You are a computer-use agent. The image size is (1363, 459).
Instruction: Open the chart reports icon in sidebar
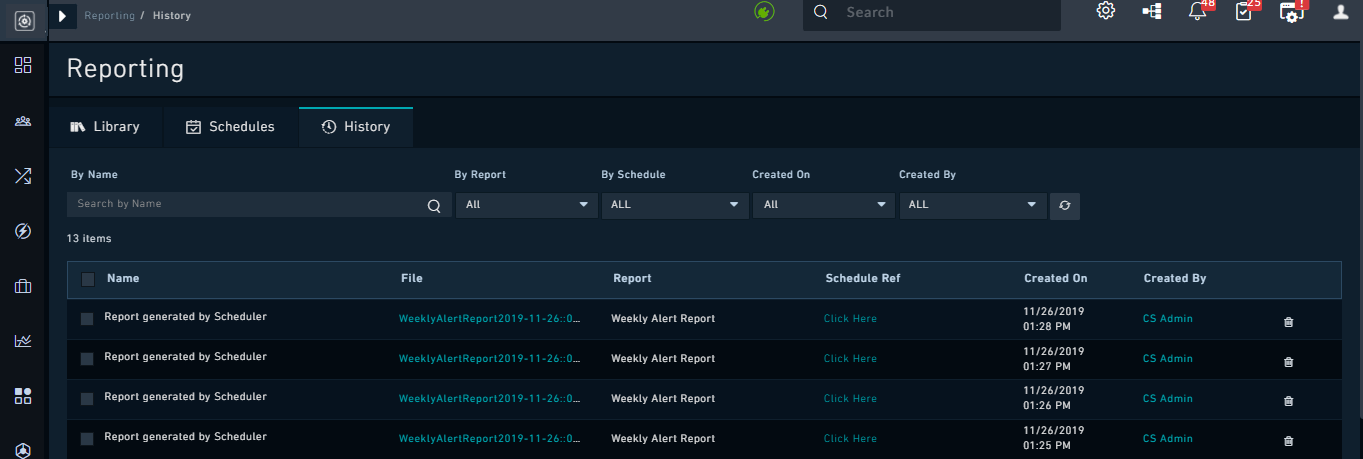[23, 341]
